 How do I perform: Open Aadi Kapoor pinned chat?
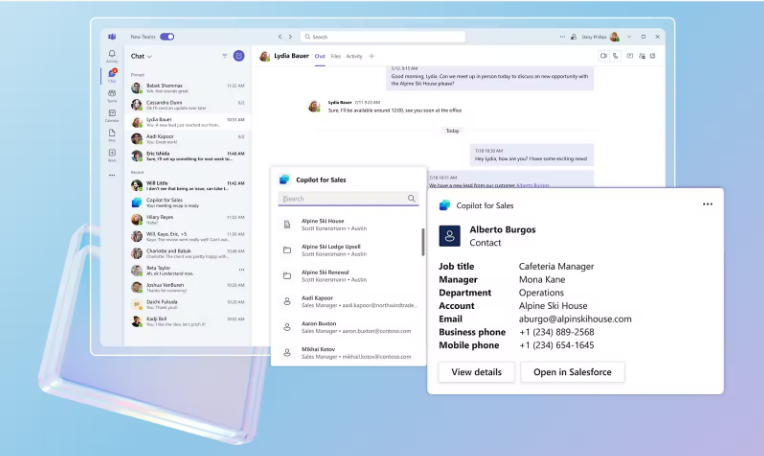coord(188,139)
